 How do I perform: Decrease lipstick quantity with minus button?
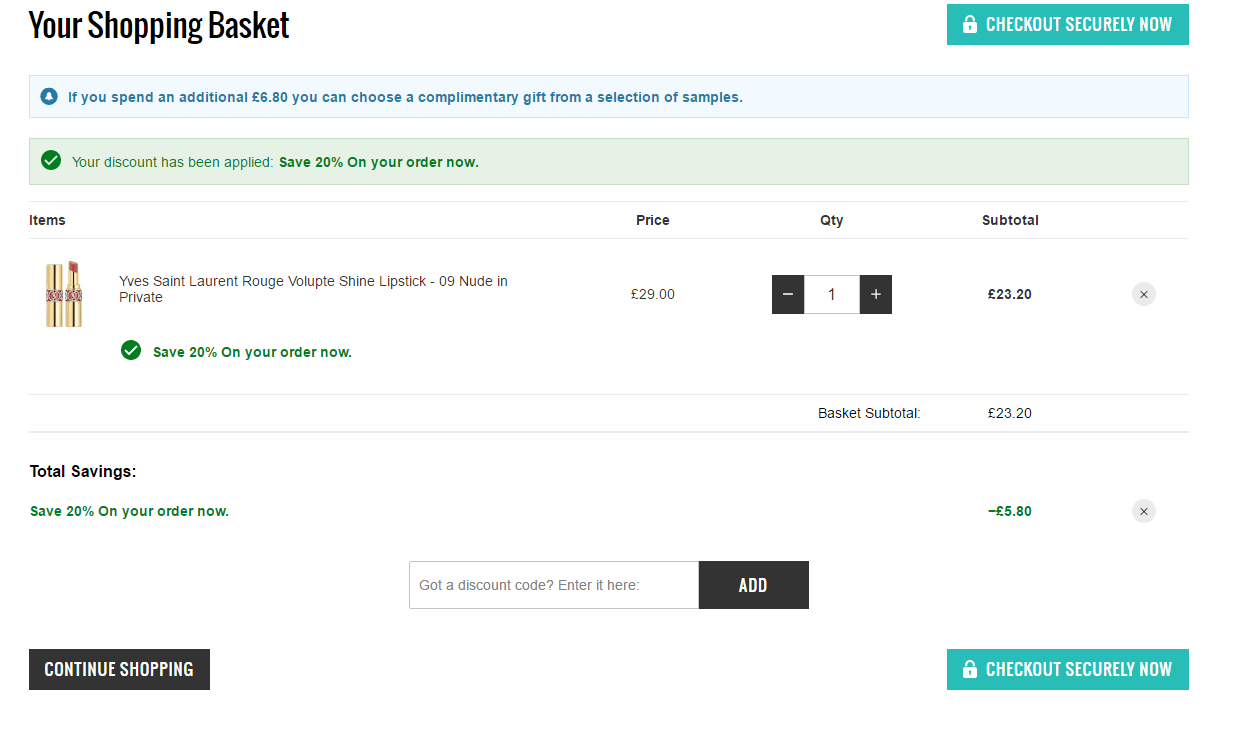(x=788, y=294)
